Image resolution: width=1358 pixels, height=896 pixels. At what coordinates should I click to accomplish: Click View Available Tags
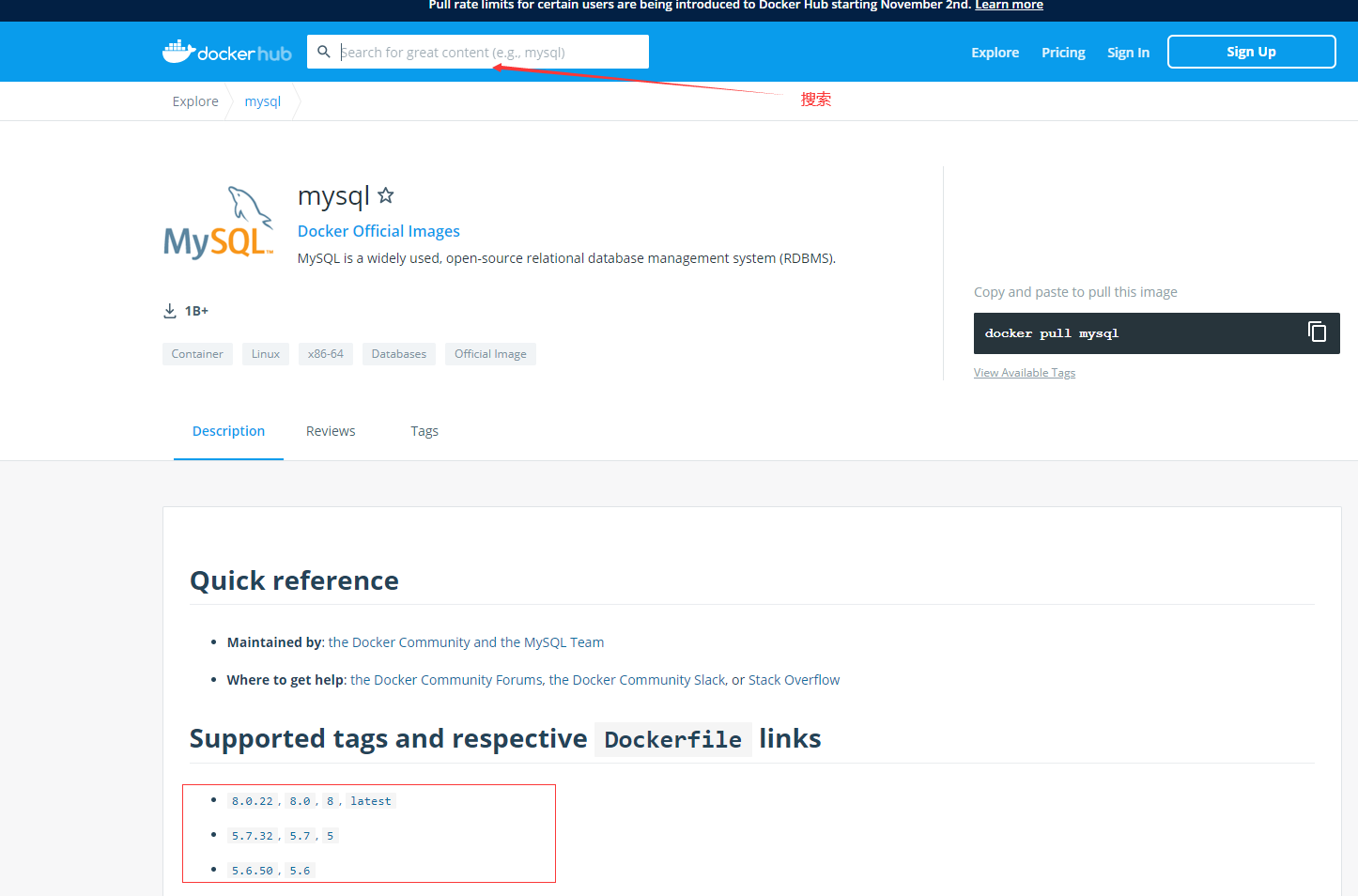(x=1024, y=372)
